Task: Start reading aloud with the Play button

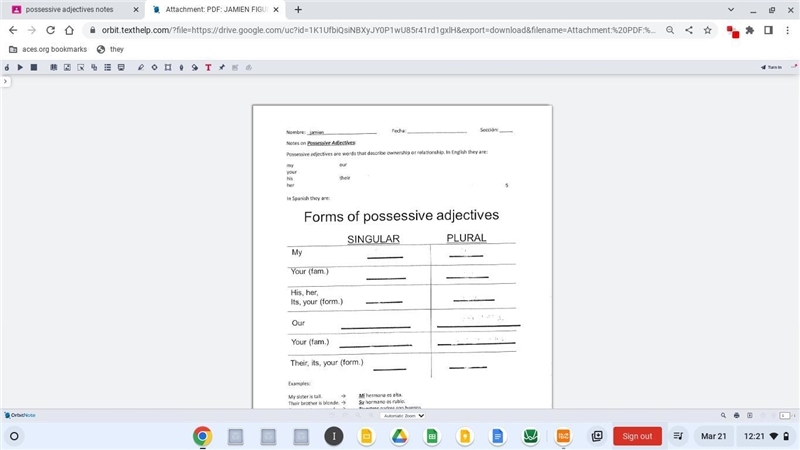Action: (x=20, y=67)
